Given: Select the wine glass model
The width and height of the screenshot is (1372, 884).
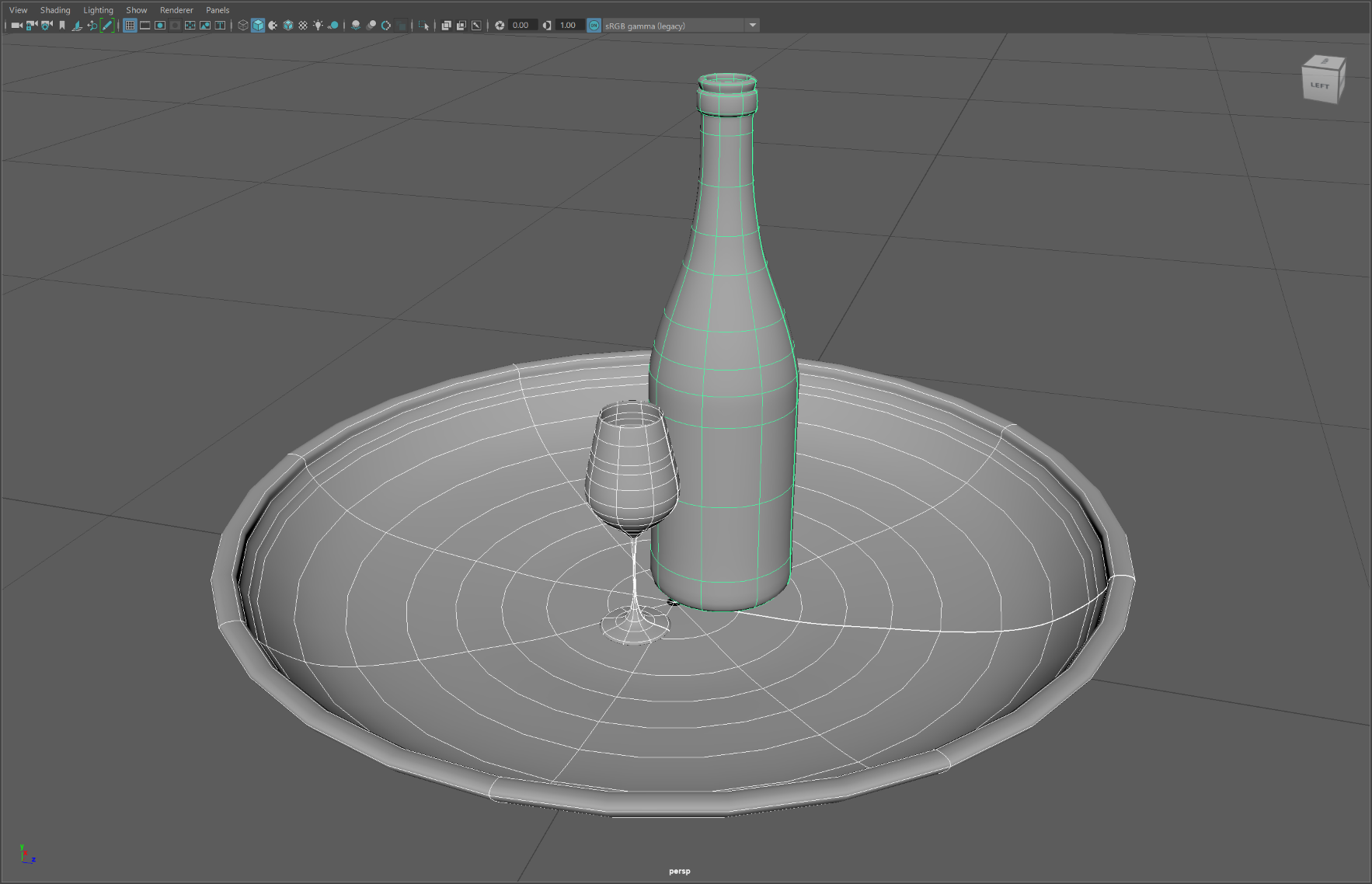Looking at the screenshot, I should 631,474.
